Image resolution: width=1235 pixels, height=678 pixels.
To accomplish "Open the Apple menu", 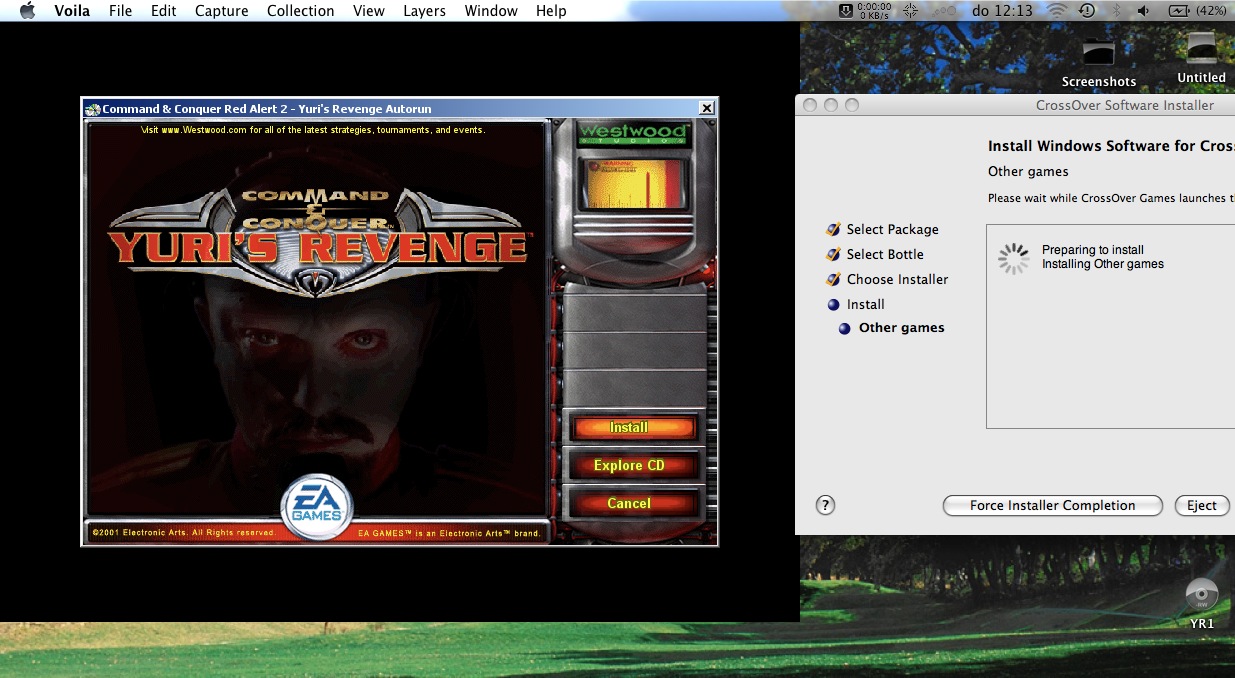I will tap(27, 11).
